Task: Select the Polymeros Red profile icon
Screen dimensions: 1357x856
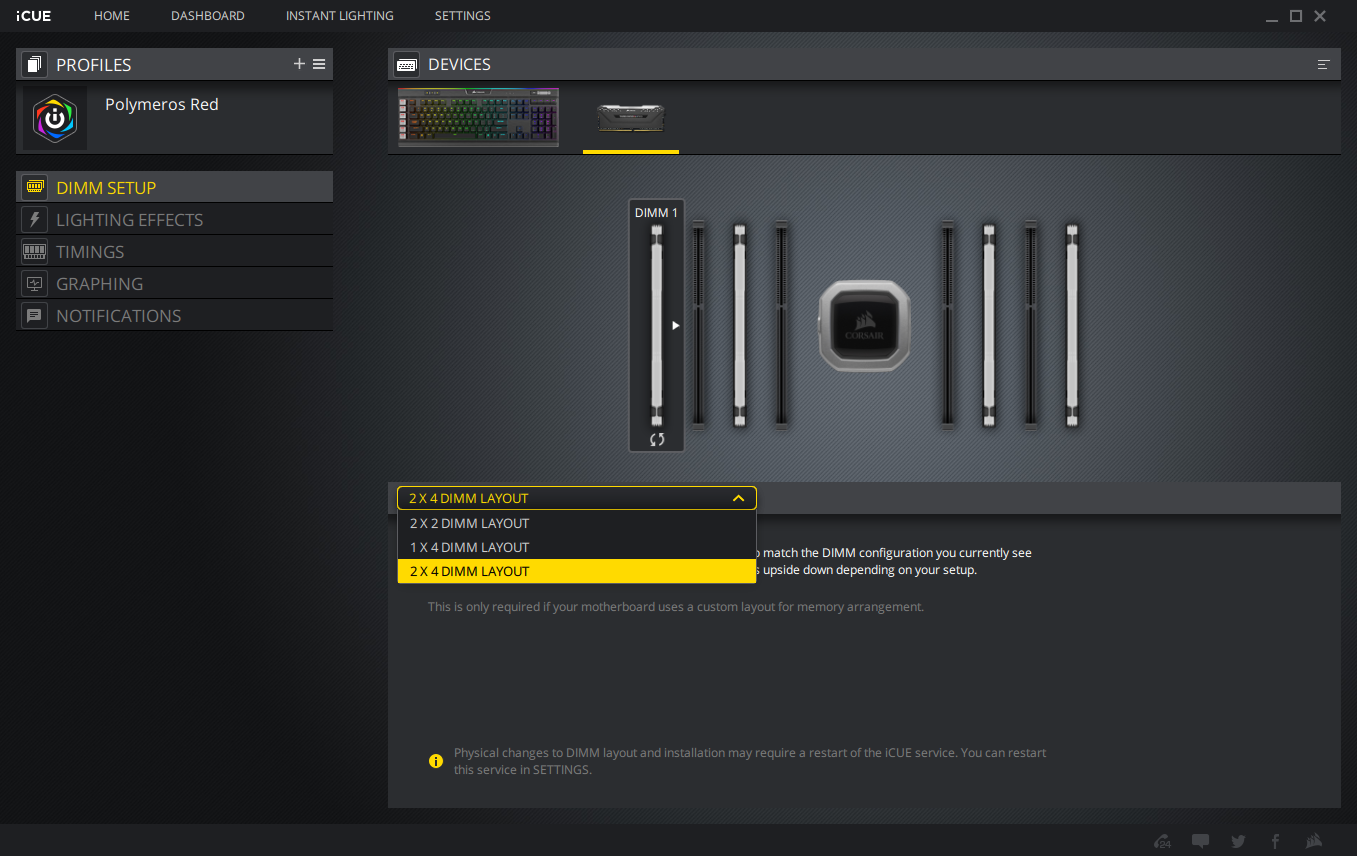Action: click(55, 118)
